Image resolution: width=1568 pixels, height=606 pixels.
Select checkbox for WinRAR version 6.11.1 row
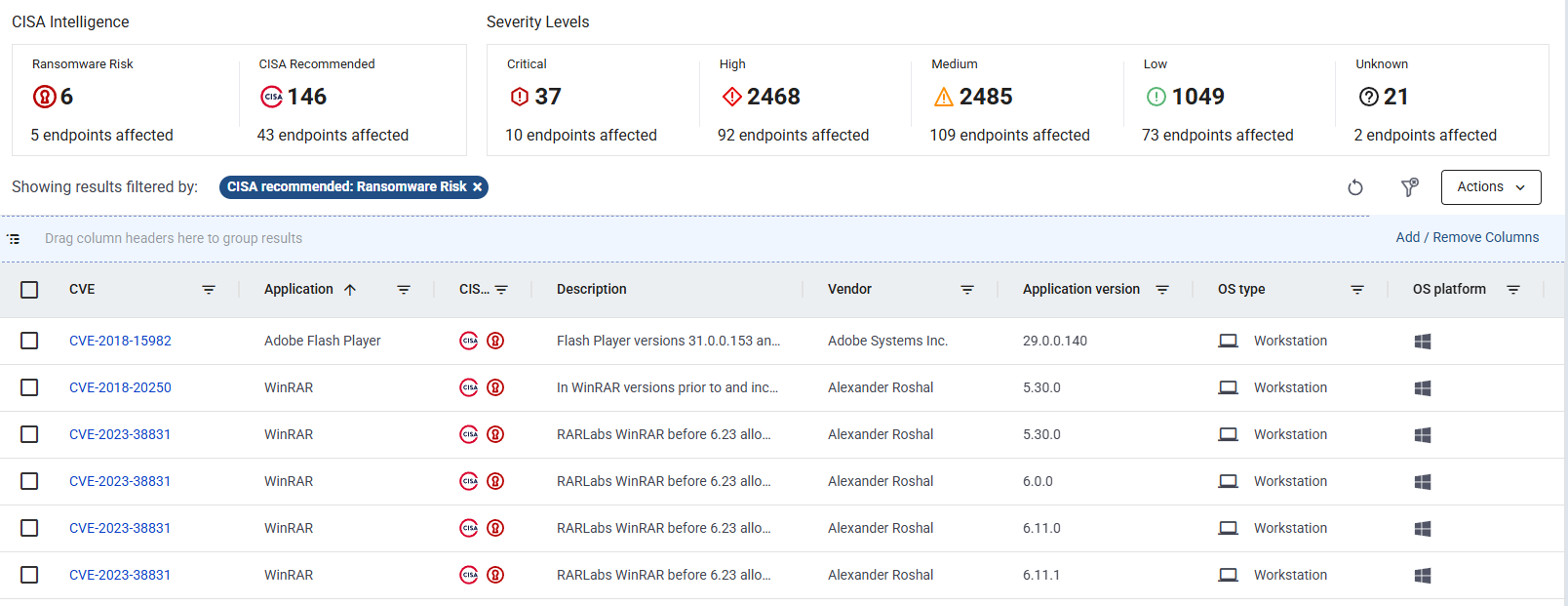29,575
